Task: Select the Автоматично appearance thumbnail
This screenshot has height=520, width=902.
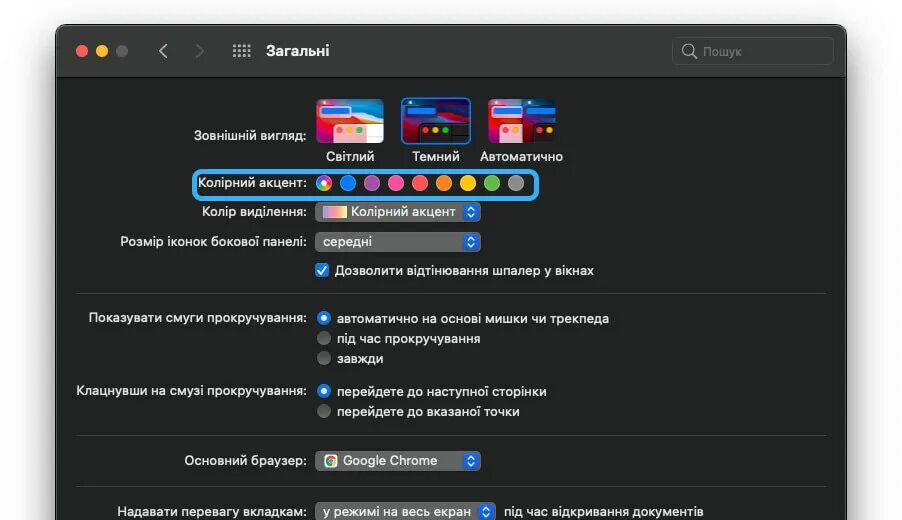Action: click(521, 121)
